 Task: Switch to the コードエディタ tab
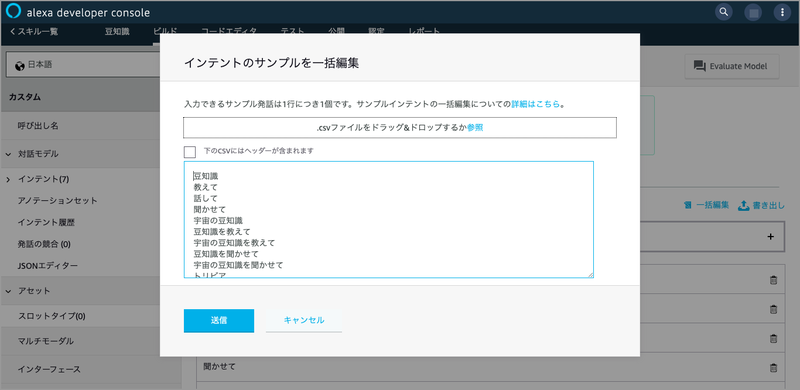tap(229, 31)
